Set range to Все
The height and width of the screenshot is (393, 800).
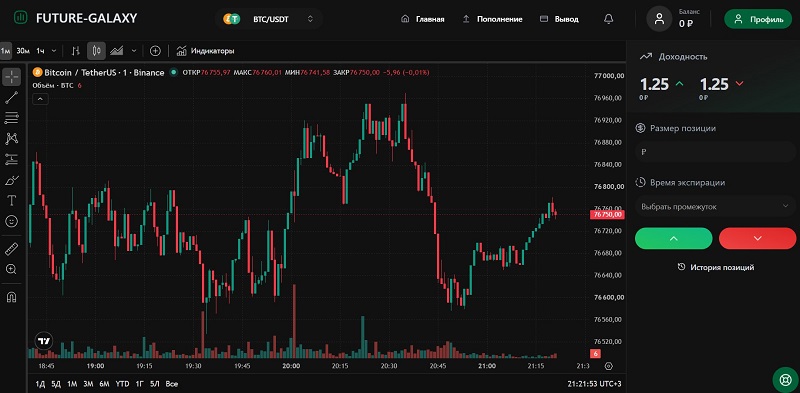pos(172,384)
